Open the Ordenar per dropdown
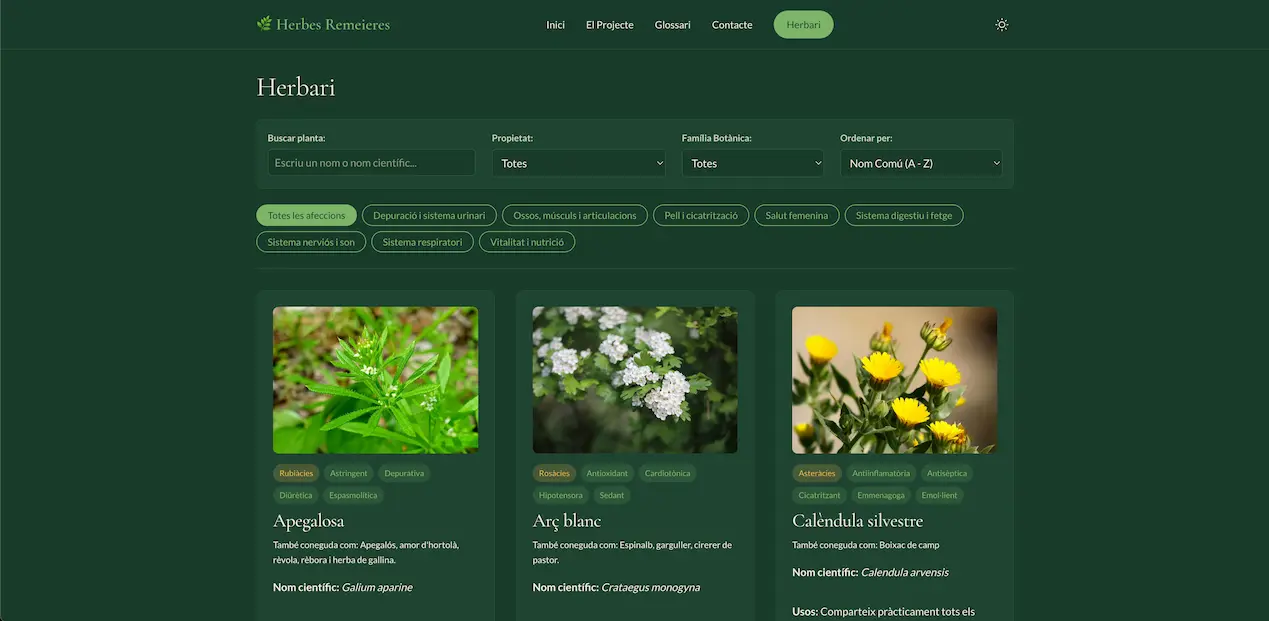The width and height of the screenshot is (1269, 621). pos(921,163)
